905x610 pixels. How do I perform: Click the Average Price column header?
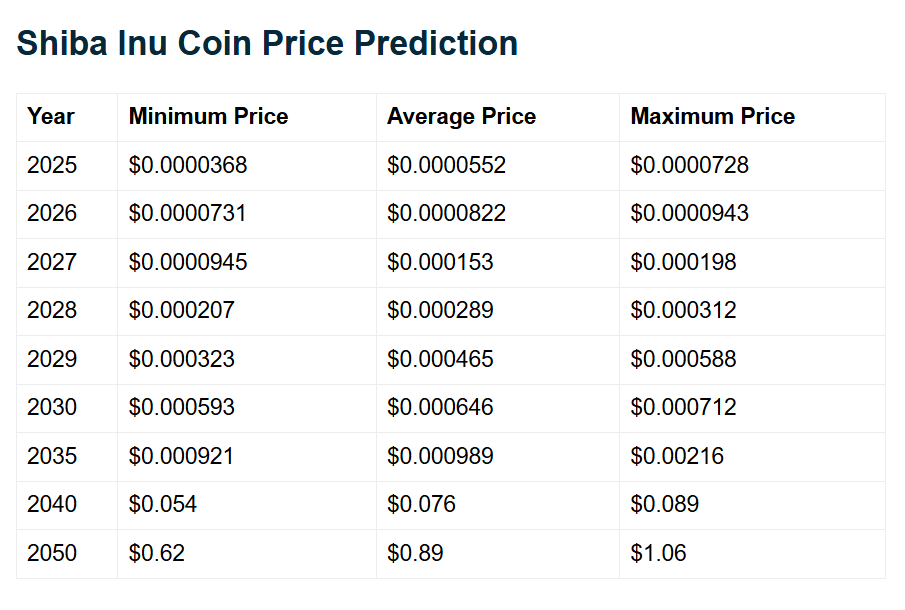pos(461,117)
